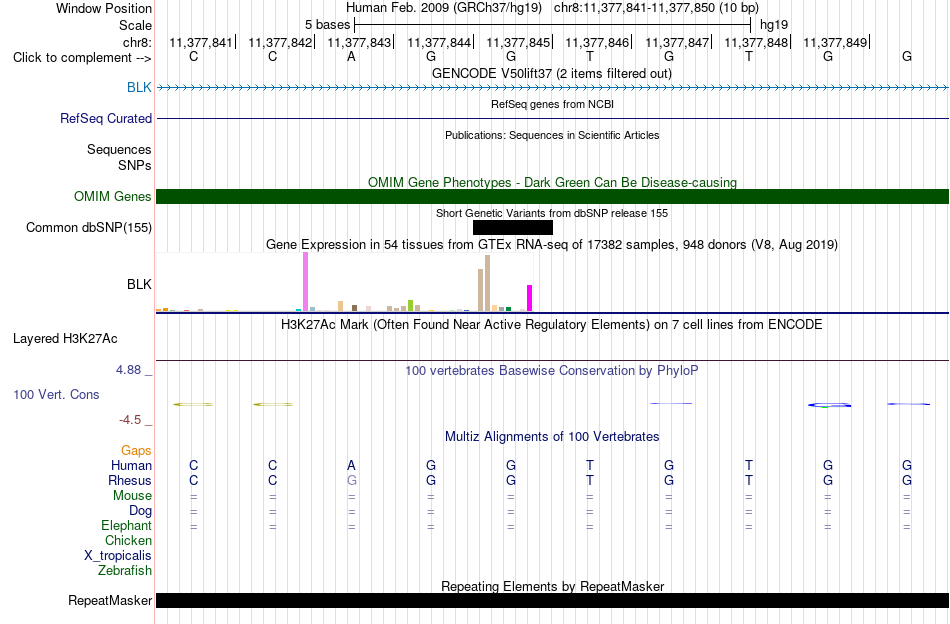Click the "Elephant" species label
The height and width of the screenshot is (624, 950).
tap(127, 525)
